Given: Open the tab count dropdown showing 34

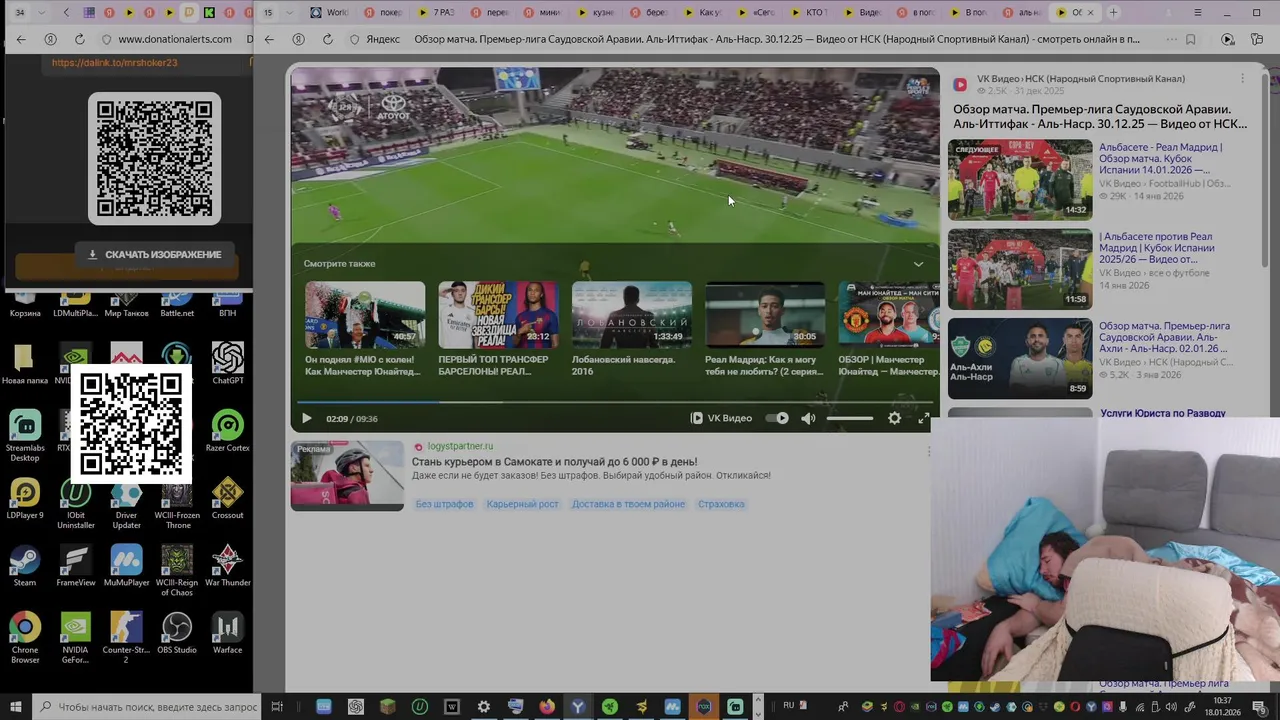Looking at the screenshot, I should coord(30,13).
